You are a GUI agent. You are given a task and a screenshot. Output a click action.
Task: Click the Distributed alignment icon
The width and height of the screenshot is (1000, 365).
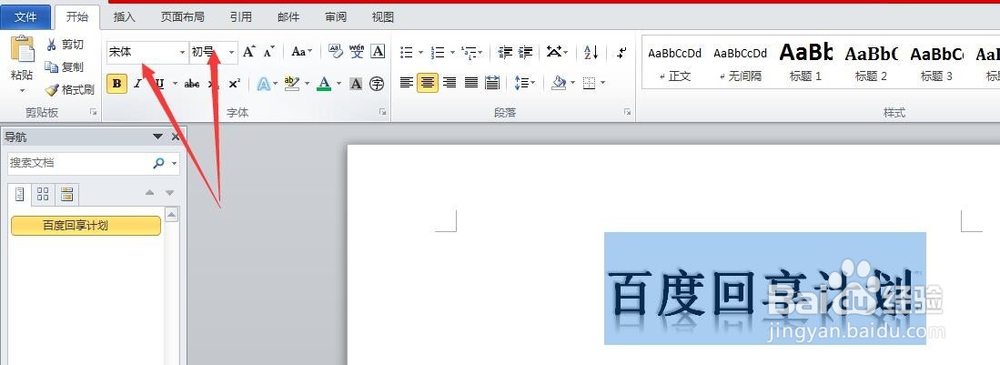tap(492, 82)
